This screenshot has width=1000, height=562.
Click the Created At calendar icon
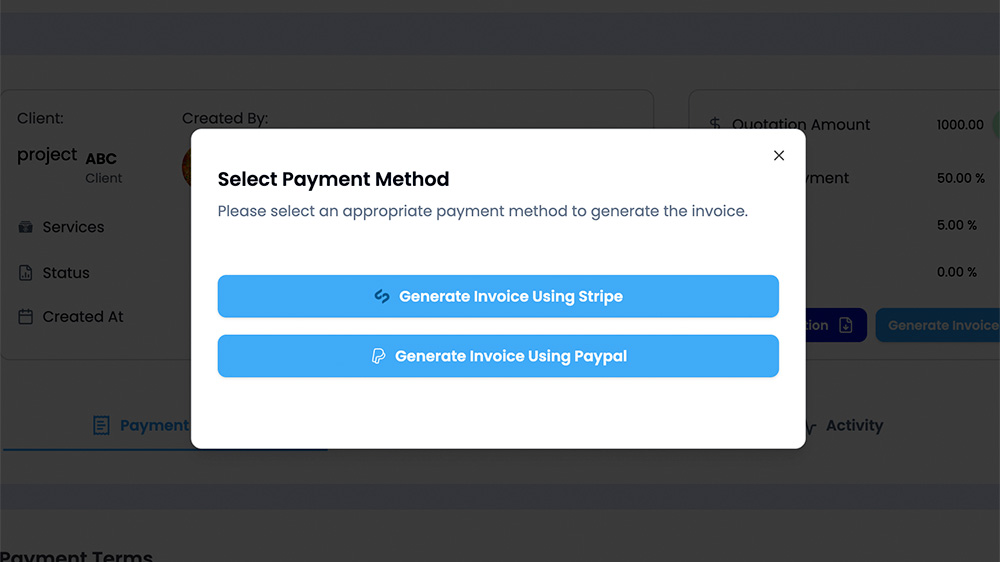tap(26, 316)
